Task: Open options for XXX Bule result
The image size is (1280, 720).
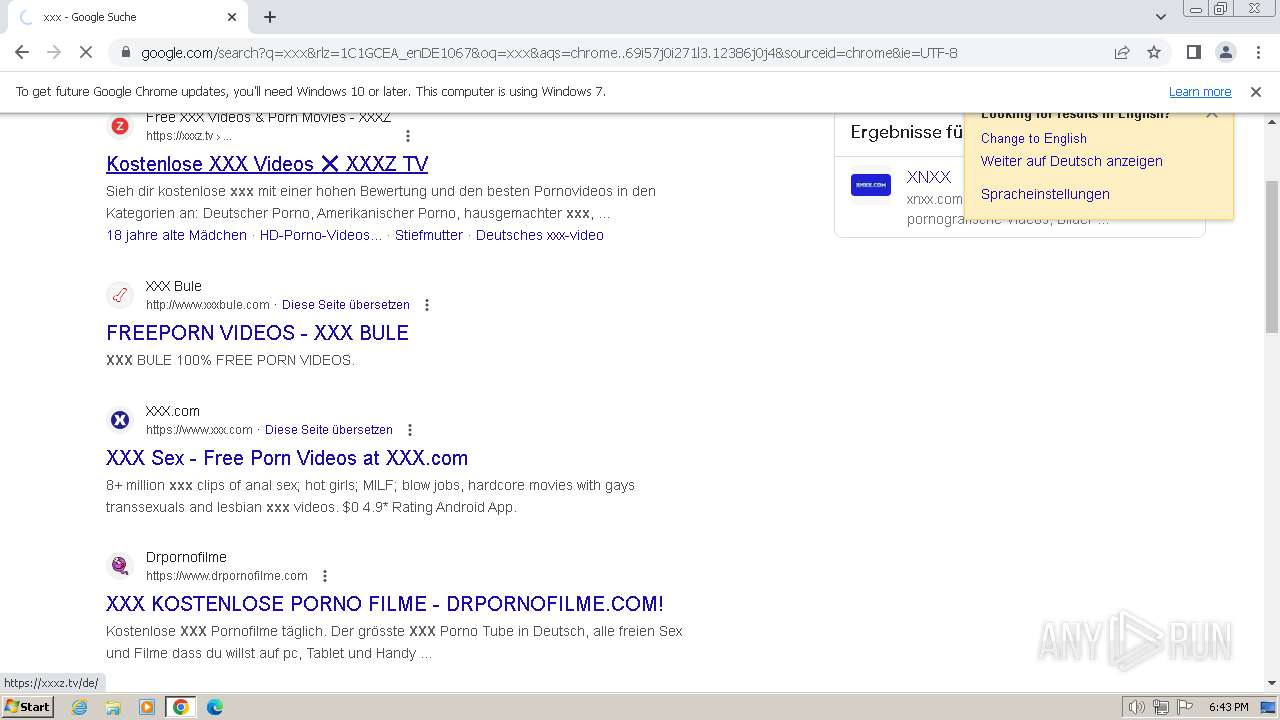Action: (x=427, y=305)
